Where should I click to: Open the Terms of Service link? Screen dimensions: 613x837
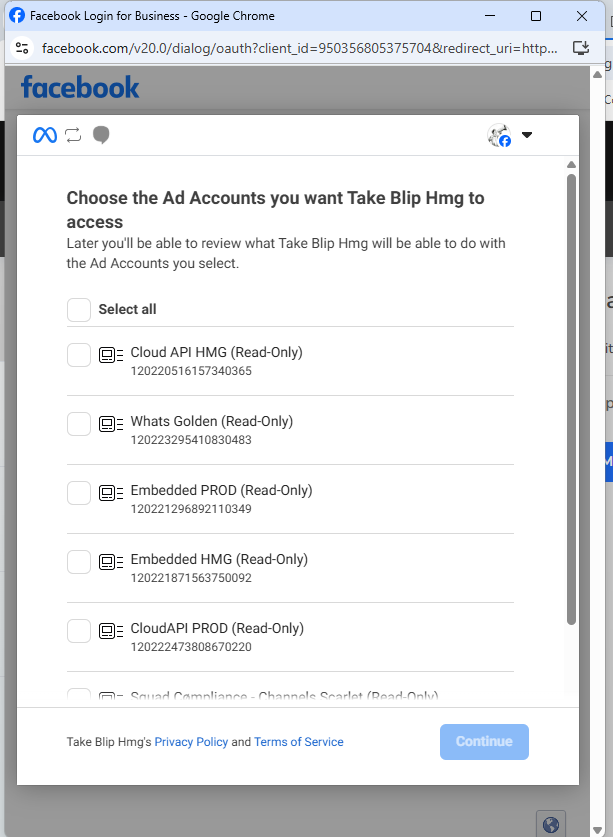point(298,742)
